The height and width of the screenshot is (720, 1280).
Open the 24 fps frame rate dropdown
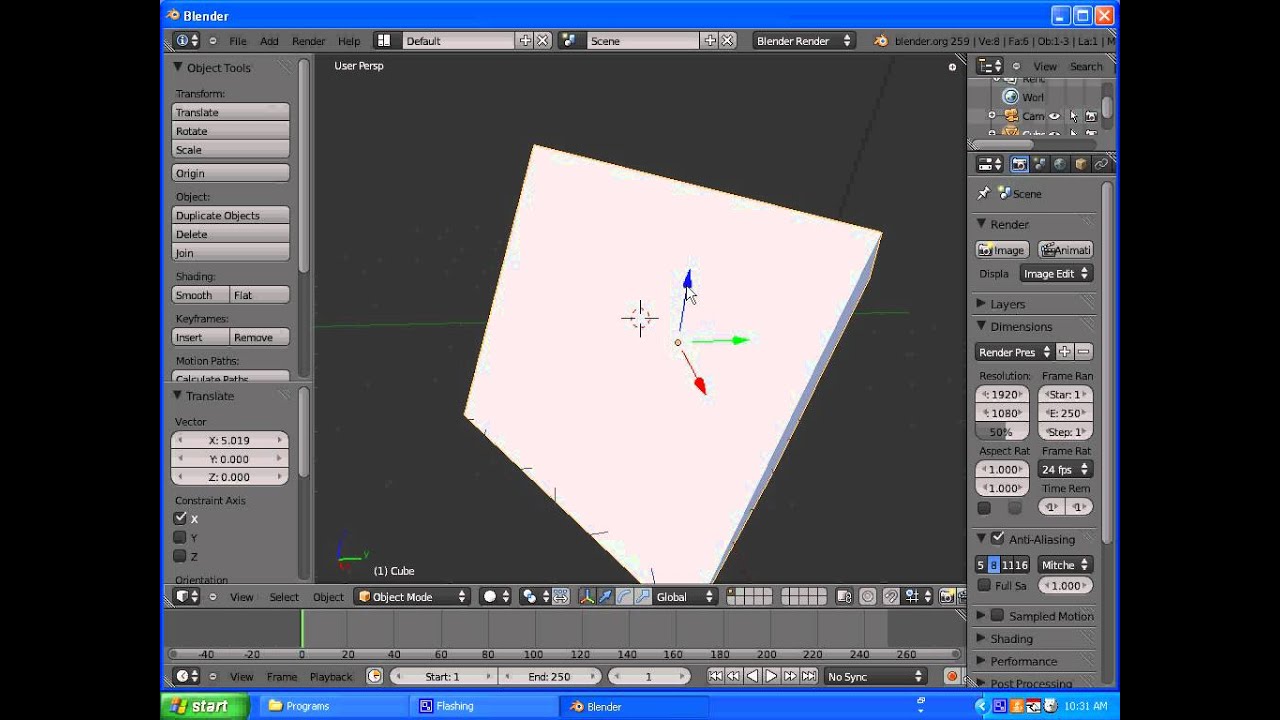(1065, 469)
